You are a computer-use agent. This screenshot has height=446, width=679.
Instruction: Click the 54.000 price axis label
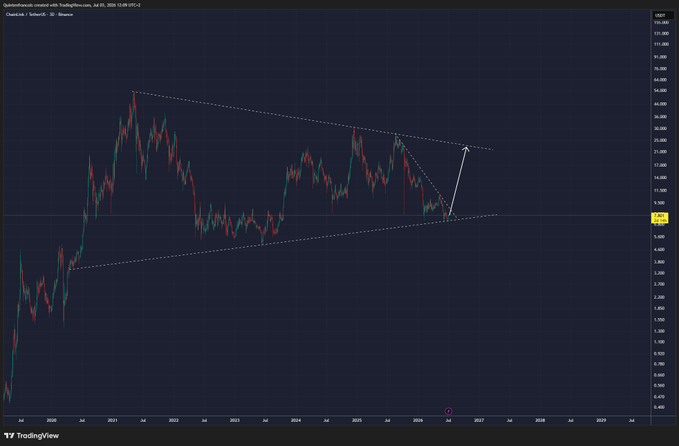tap(660, 90)
